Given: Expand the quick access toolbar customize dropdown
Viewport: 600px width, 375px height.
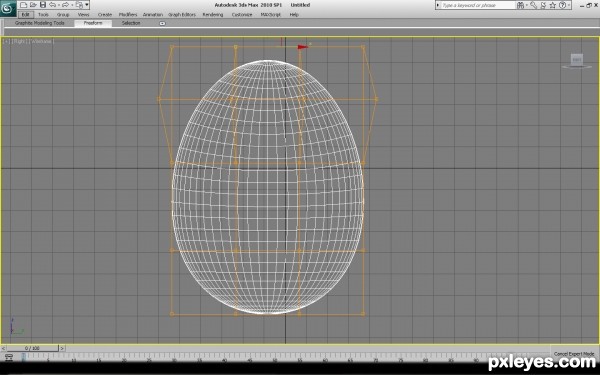Looking at the screenshot, I should click(87, 5).
